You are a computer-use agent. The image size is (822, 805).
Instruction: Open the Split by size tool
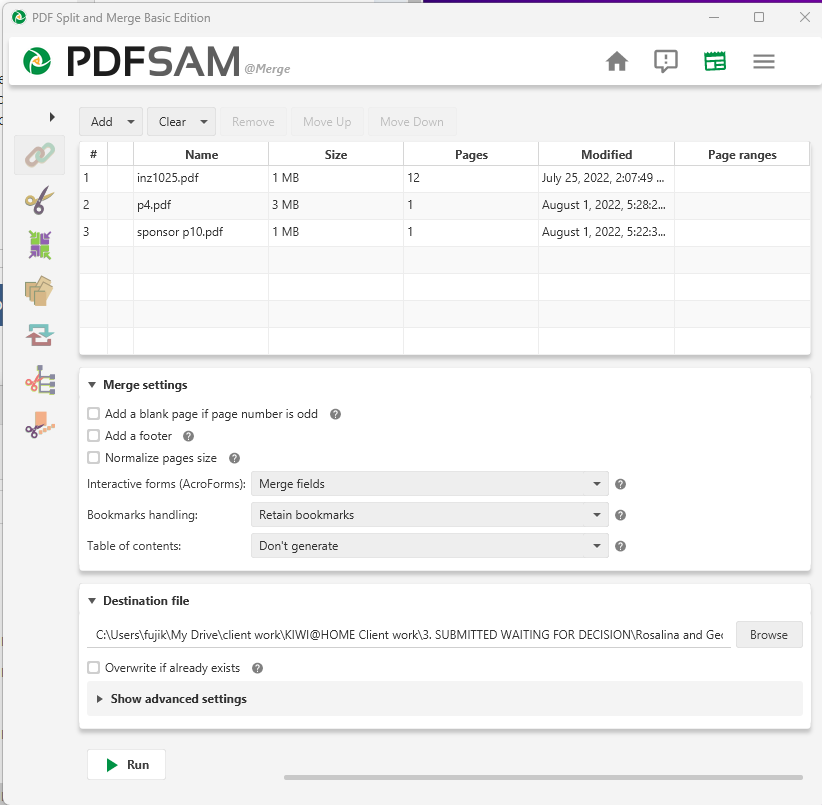pos(39,425)
